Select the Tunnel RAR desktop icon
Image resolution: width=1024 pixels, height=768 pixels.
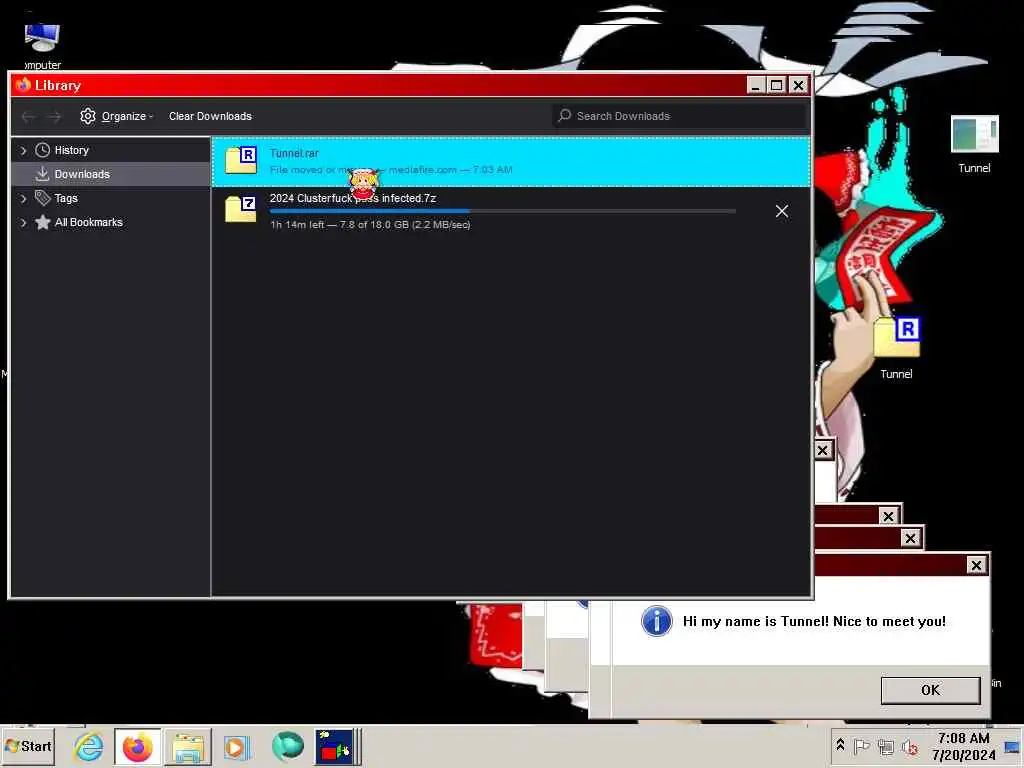point(897,348)
